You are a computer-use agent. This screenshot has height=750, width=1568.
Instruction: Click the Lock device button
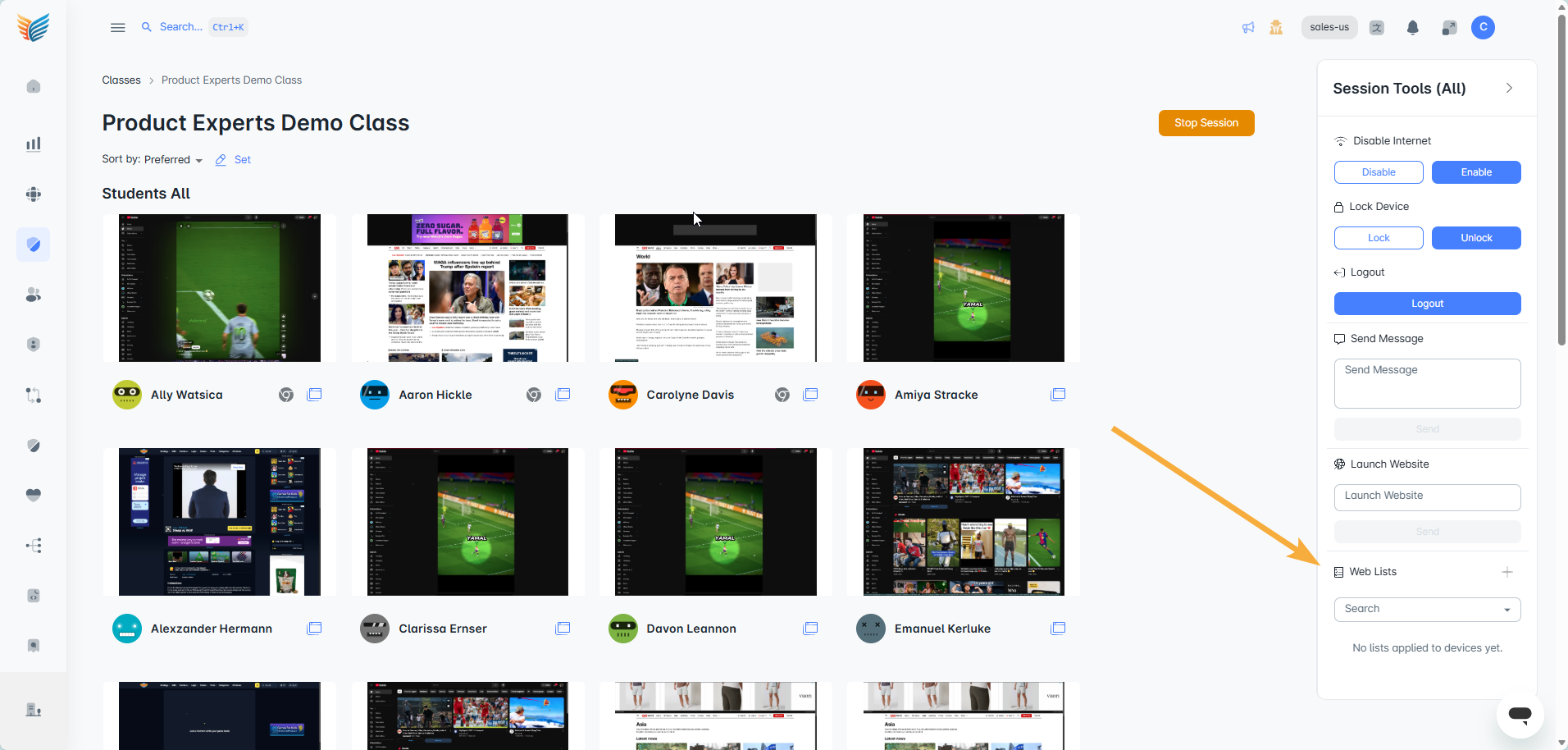pos(1379,238)
